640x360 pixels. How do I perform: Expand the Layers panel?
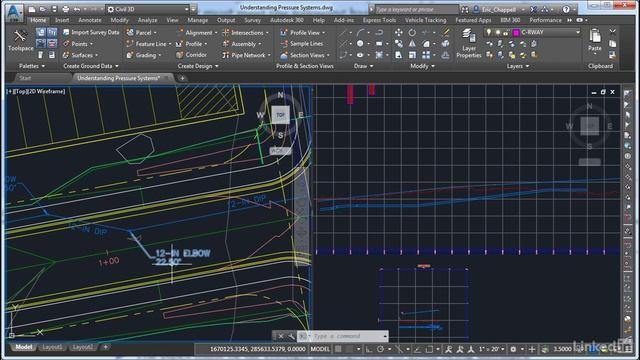518,66
